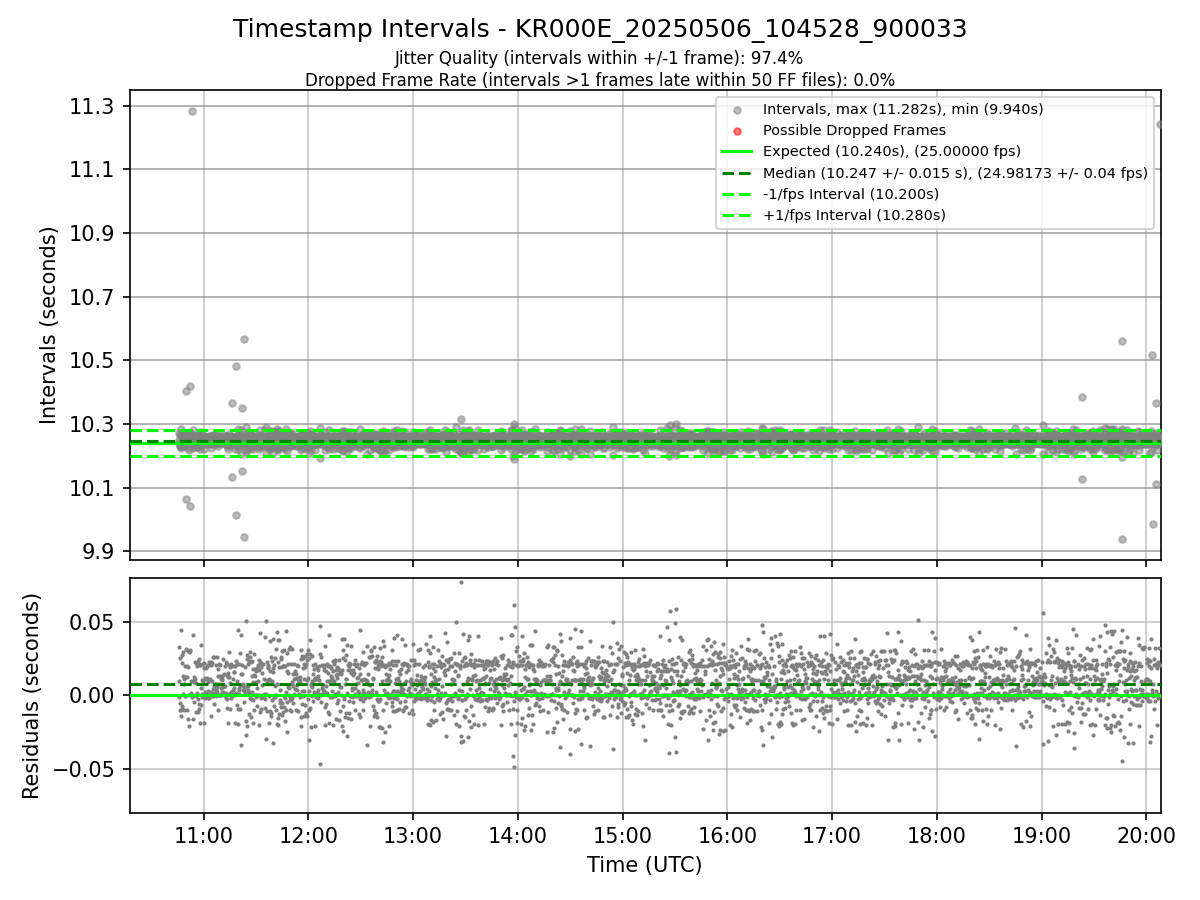Click the red Possible Dropped Frames legend marker
Screen dimensions: 1200x900
[737, 131]
